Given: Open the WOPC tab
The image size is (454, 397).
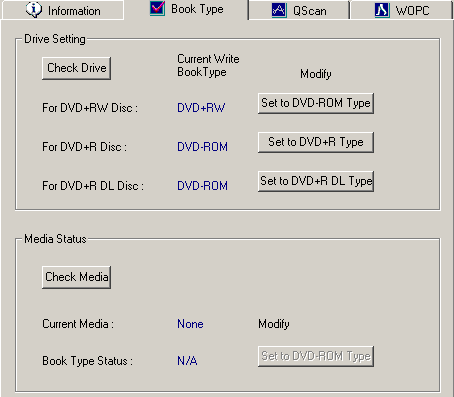Looking at the screenshot, I should coord(402,10).
